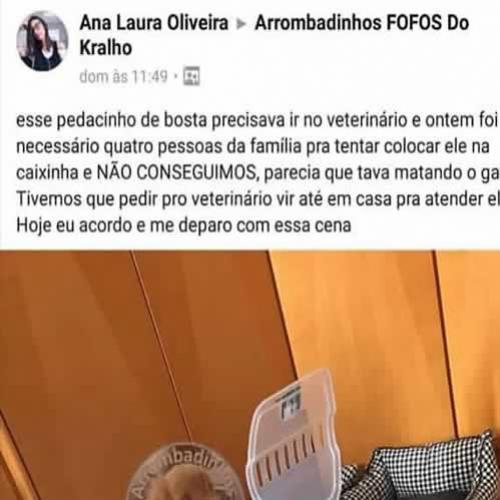This screenshot has width=500, height=500.
Task: Click the group privacy icon beside timestamp
Action: (192, 76)
